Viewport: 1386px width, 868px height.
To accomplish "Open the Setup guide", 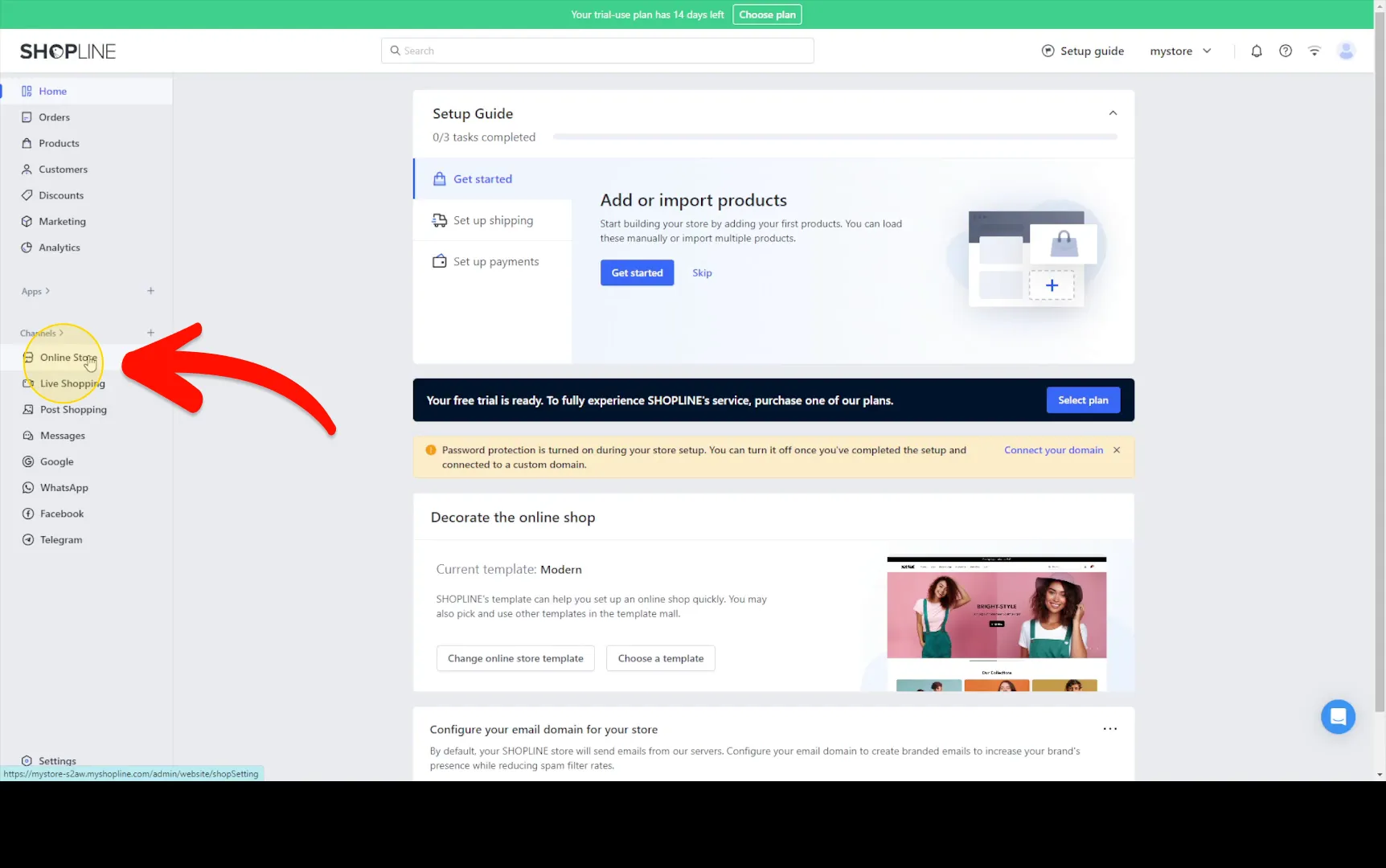I will click(1082, 51).
